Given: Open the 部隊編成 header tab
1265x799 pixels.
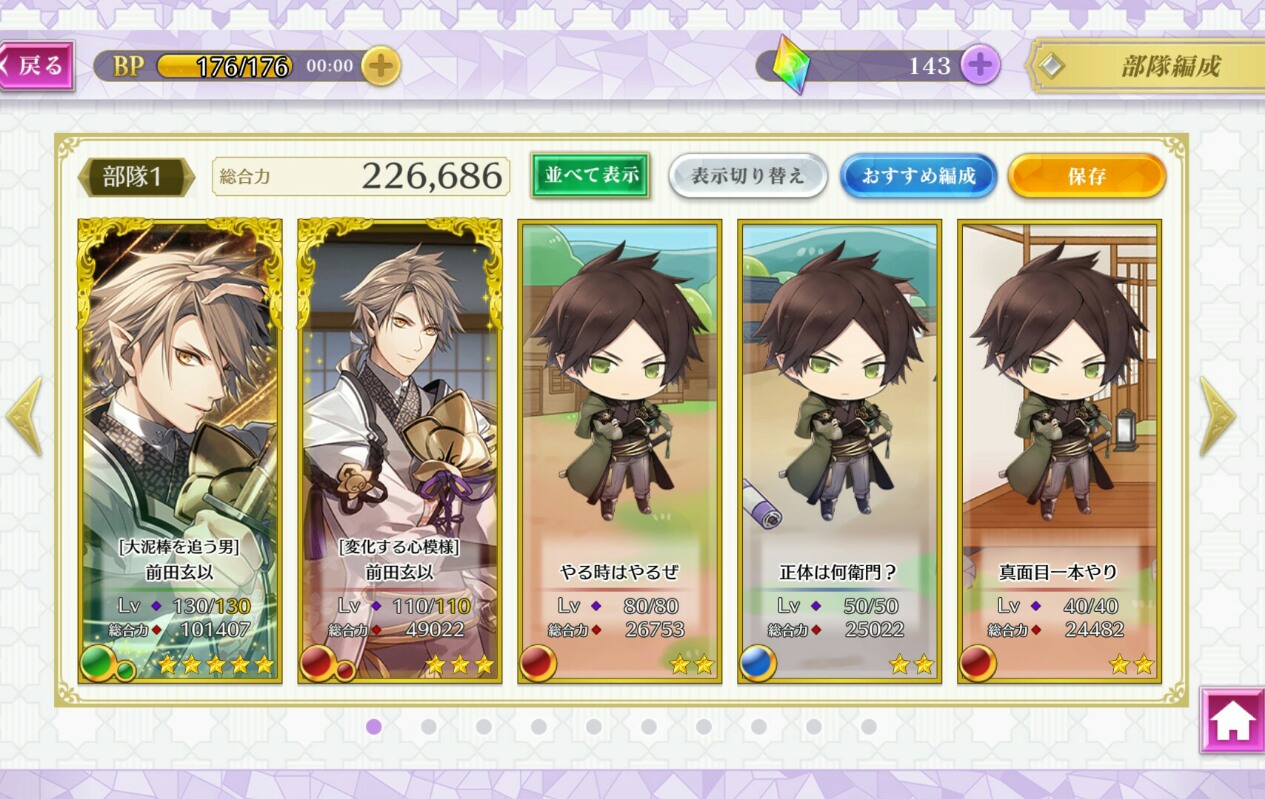Looking at the screenshot, I should 1146,66.
